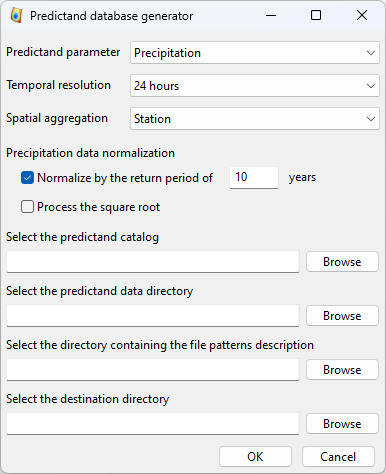This screenshot has height=474, width=386.
Task: Click the predictand data directory field
Action: click(153, 316)
